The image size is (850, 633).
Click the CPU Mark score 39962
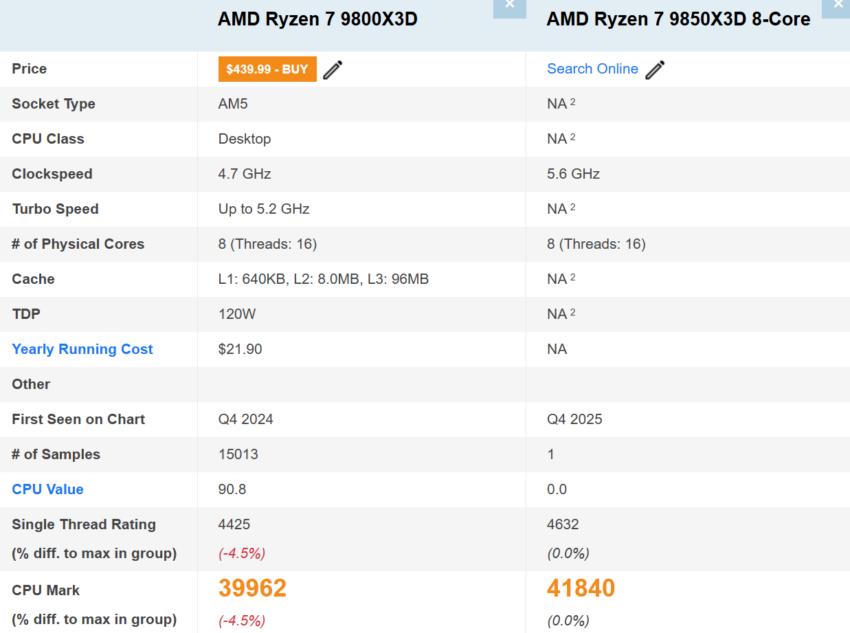(254, 590)
